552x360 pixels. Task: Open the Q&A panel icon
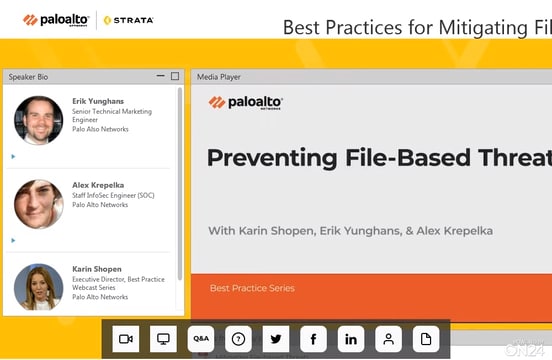tap(201, 339)
